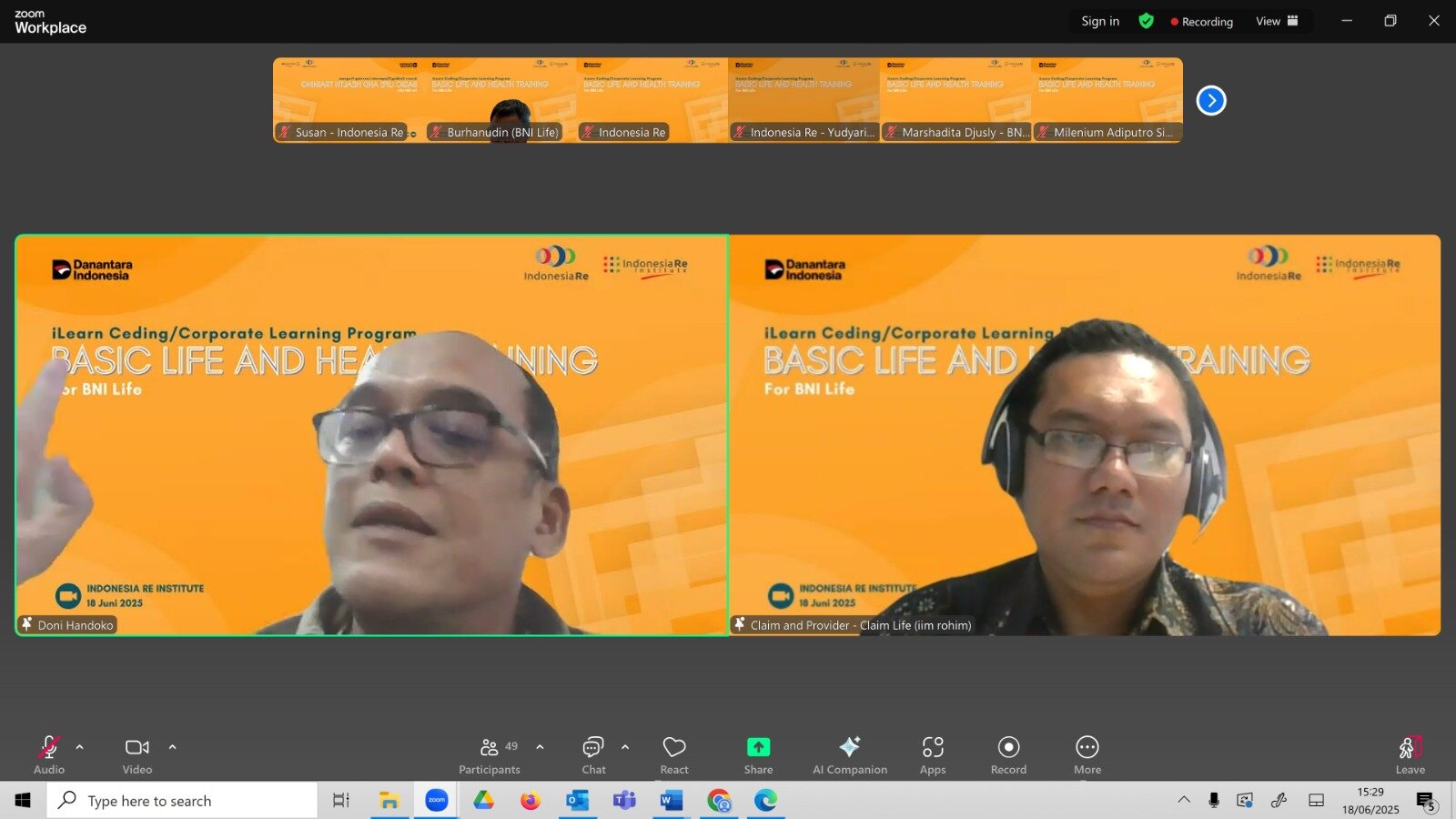Click the green encryption shield icon

(x=1147, y=21)
